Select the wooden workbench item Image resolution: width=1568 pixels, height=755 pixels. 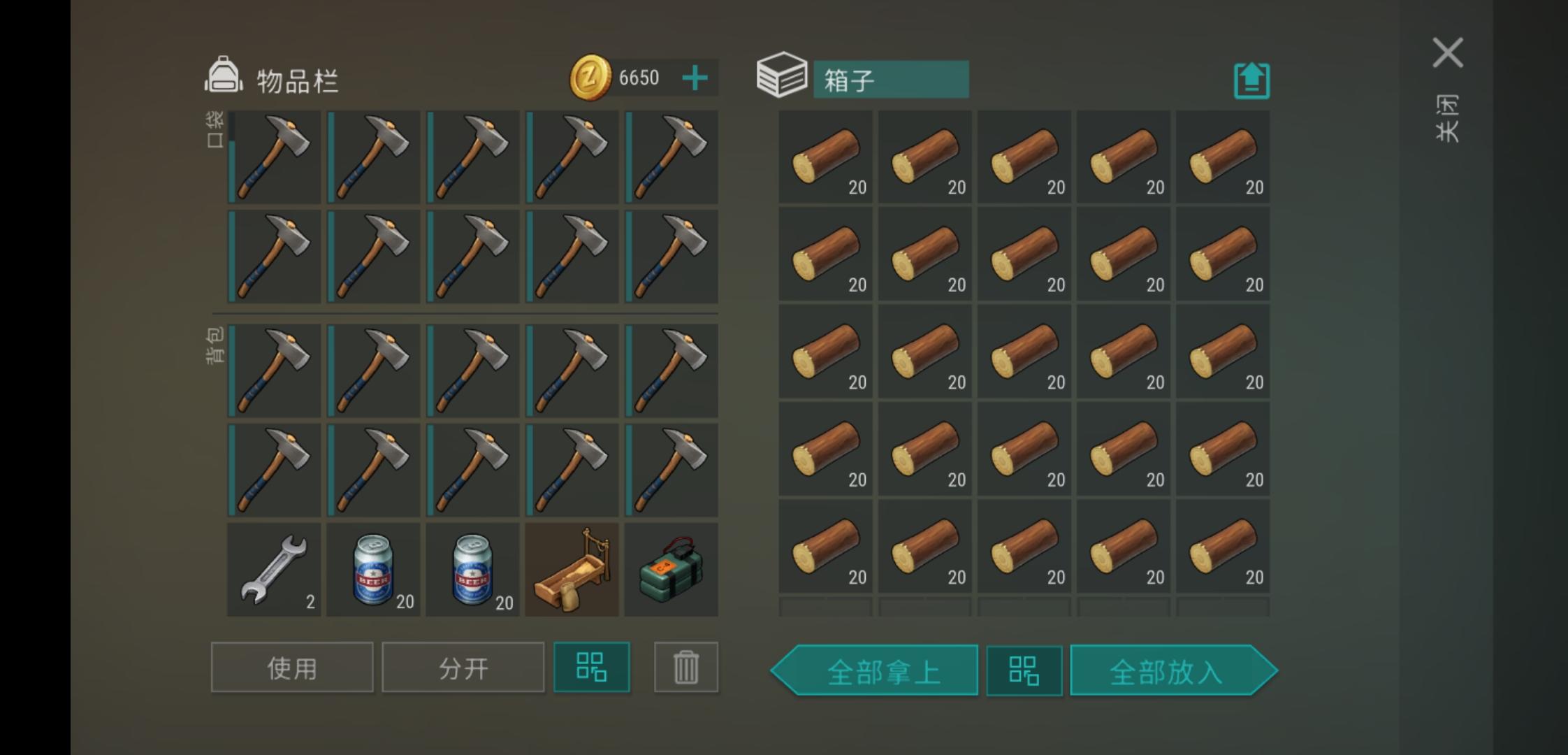[572, 570]
